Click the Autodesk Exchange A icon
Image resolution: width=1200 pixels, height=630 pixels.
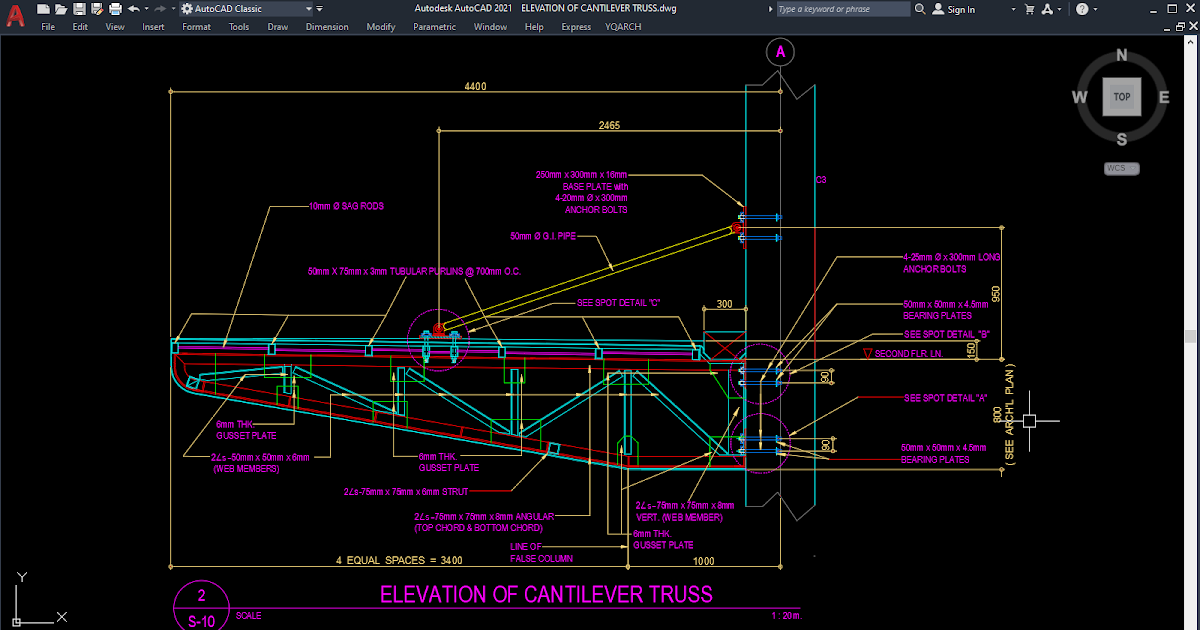(1046, 8)
